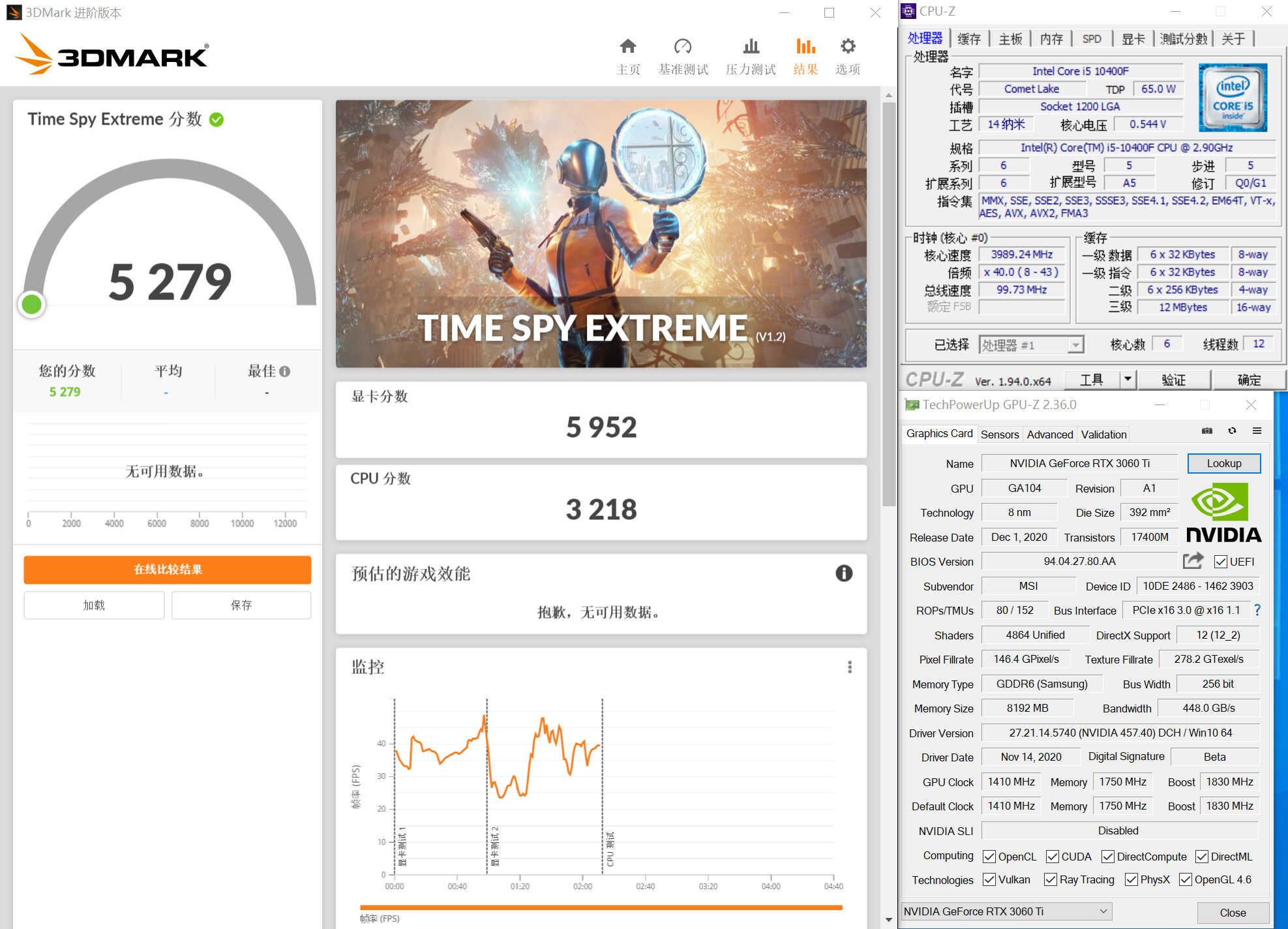The height and width of the screenshot is (929, 1288).
Task: Refresh GPU-Z data icon
Action: (1232, 431)
